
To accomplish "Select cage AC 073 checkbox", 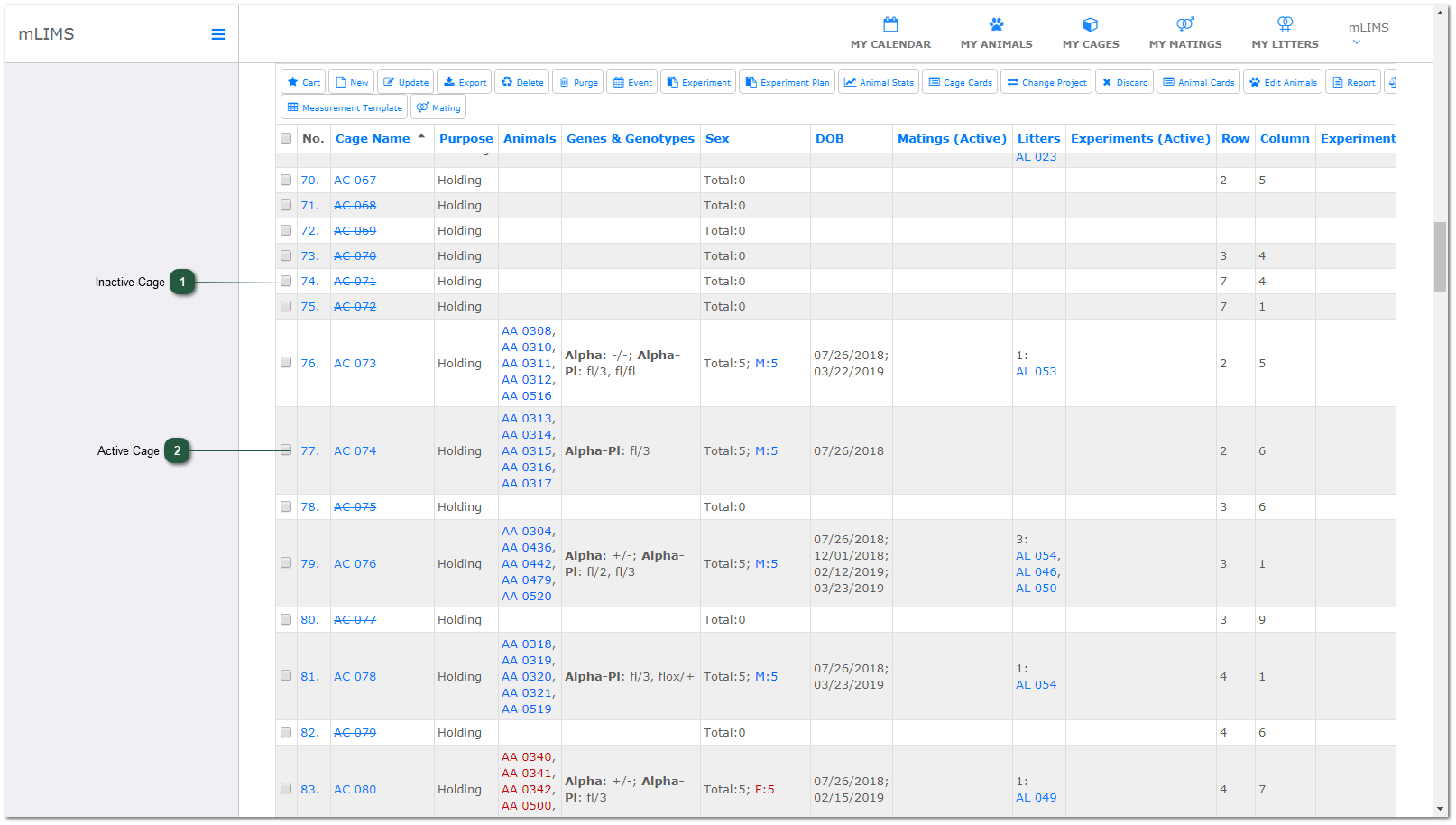I will pos(286,362).
